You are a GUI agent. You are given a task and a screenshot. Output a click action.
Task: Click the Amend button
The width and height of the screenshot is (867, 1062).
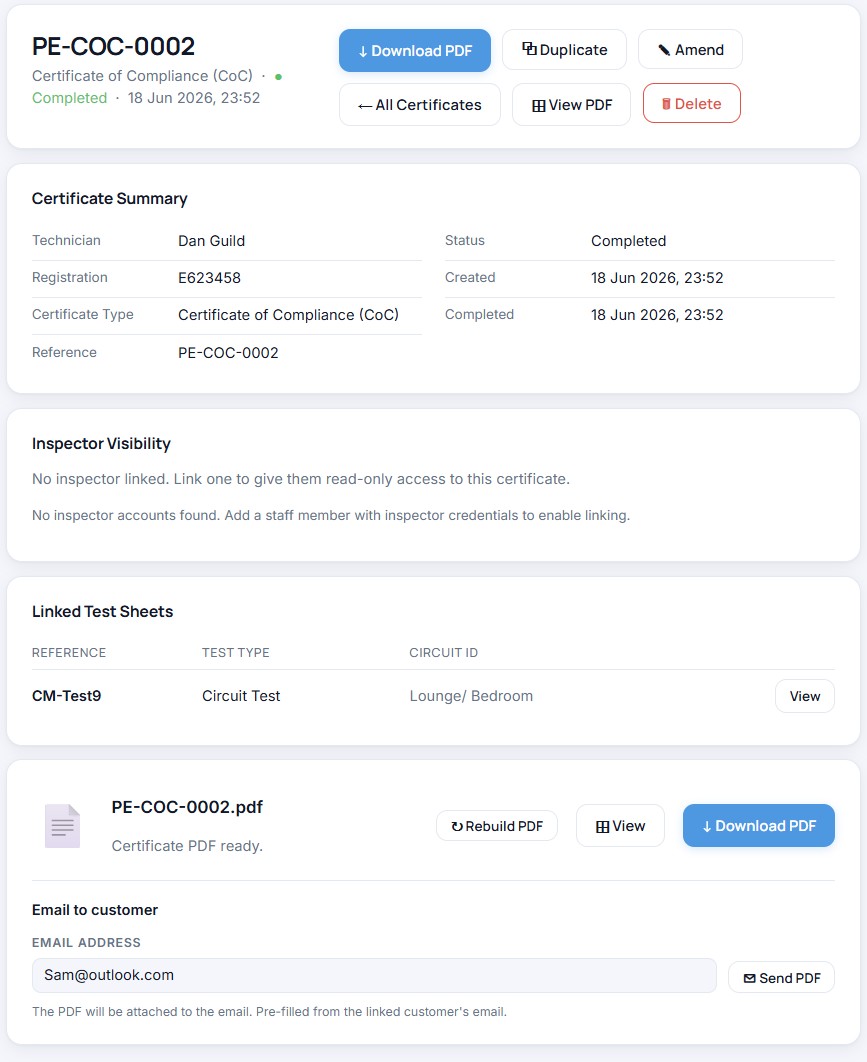[690, 49]
